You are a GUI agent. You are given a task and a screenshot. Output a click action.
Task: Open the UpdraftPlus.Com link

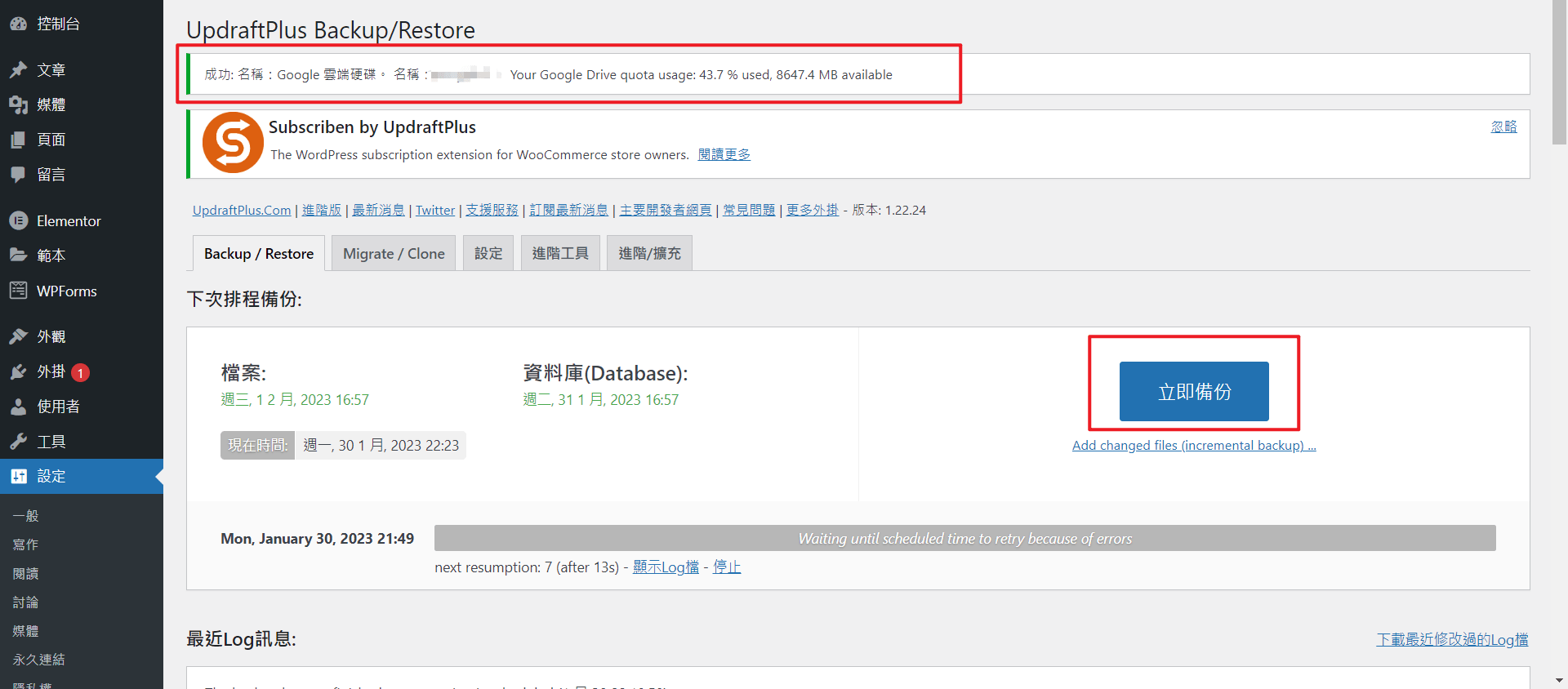pos(242,210)
